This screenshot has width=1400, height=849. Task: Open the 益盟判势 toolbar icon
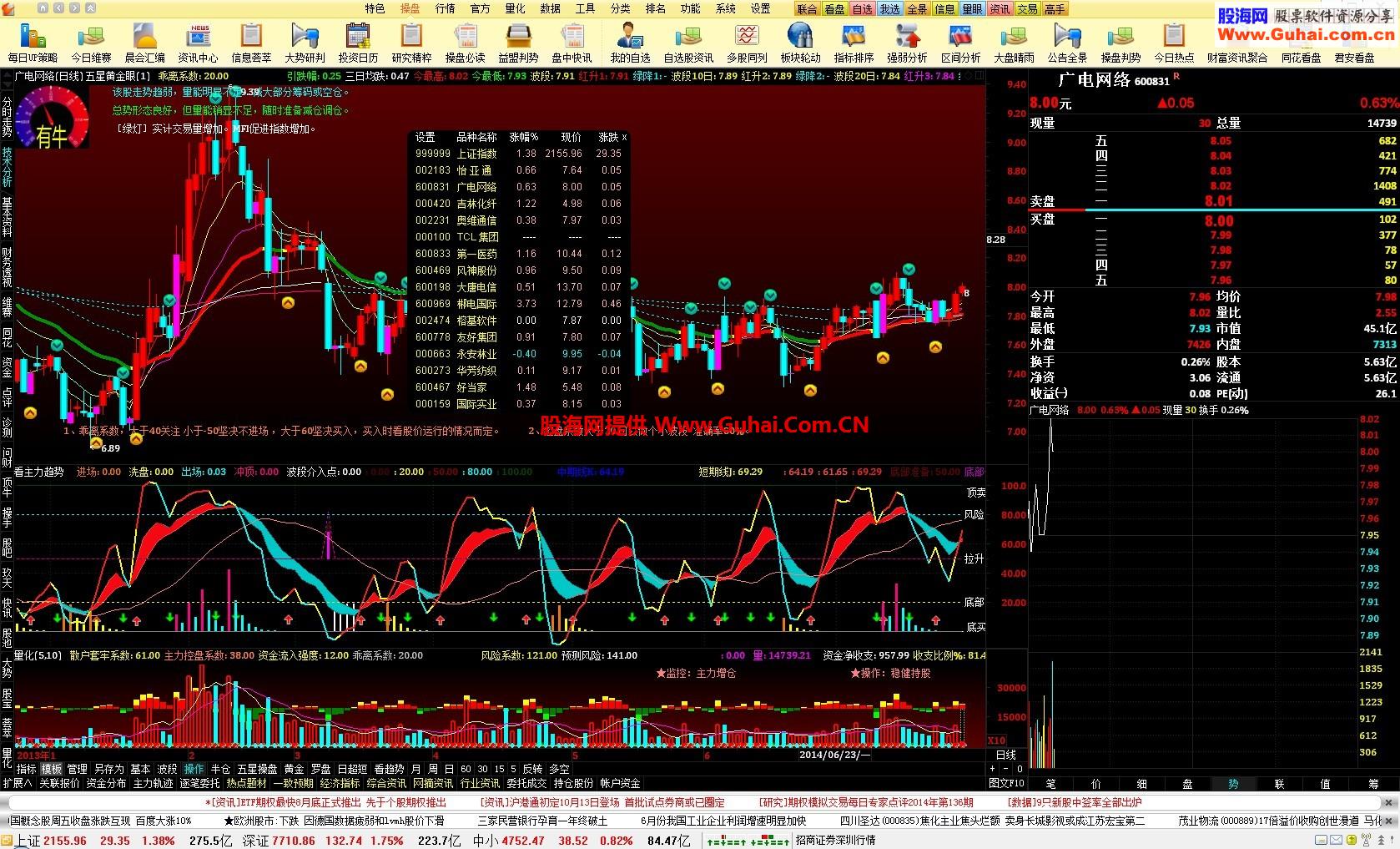tap(518, 43)
